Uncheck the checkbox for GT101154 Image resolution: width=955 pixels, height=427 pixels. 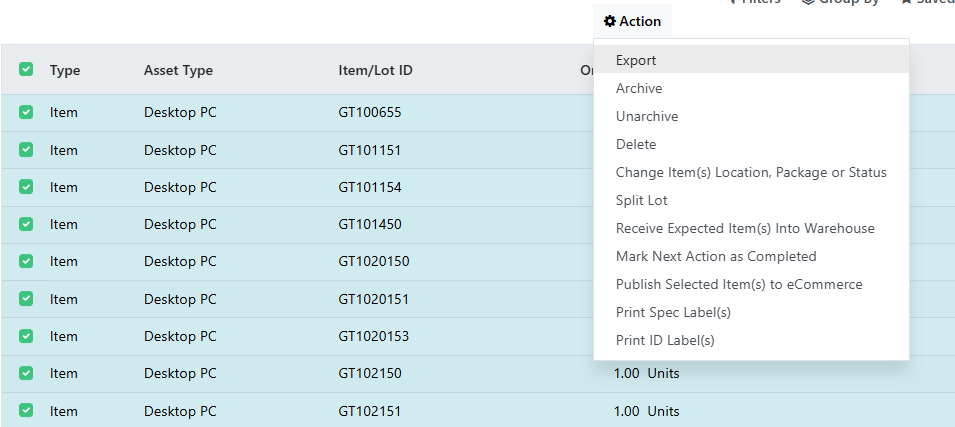tap(26, 187)
